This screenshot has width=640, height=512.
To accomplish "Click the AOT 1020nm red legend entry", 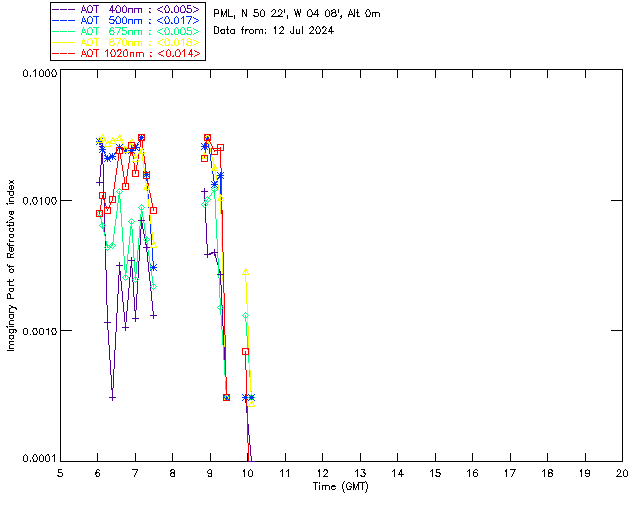I will (x=127, y=53).
